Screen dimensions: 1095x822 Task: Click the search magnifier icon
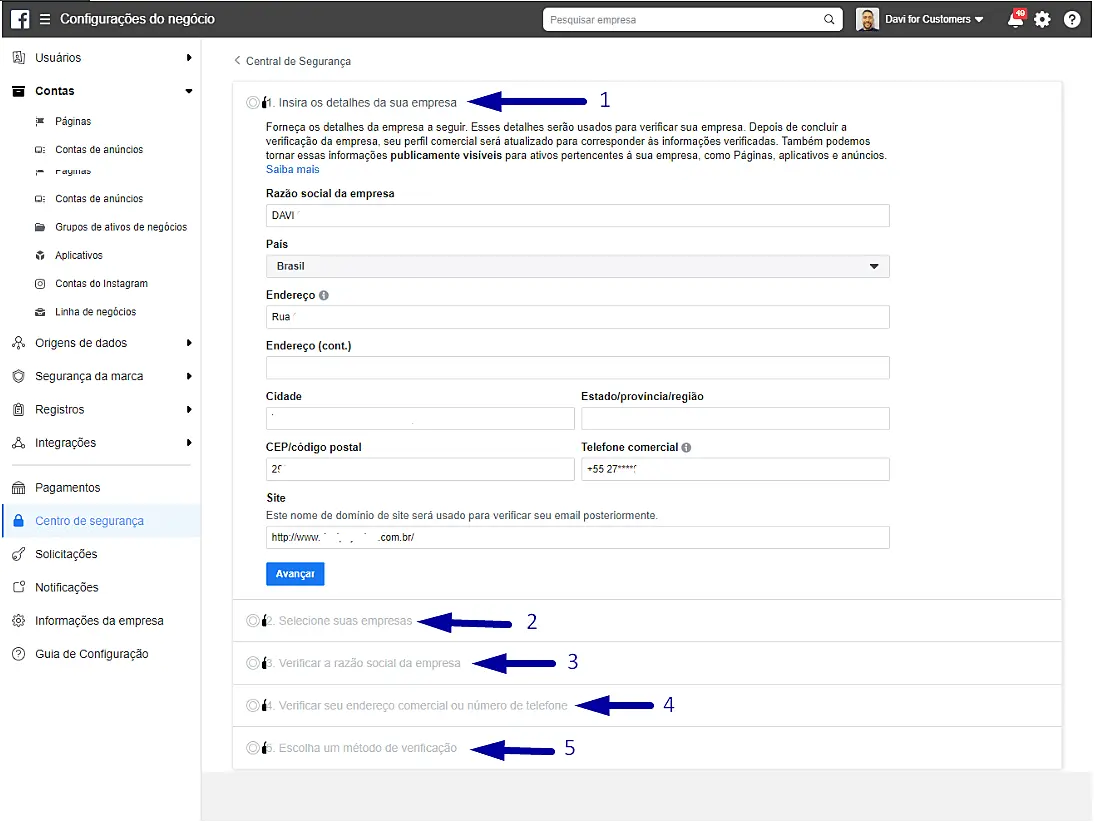pyautogui.click(x=829, y=19)
